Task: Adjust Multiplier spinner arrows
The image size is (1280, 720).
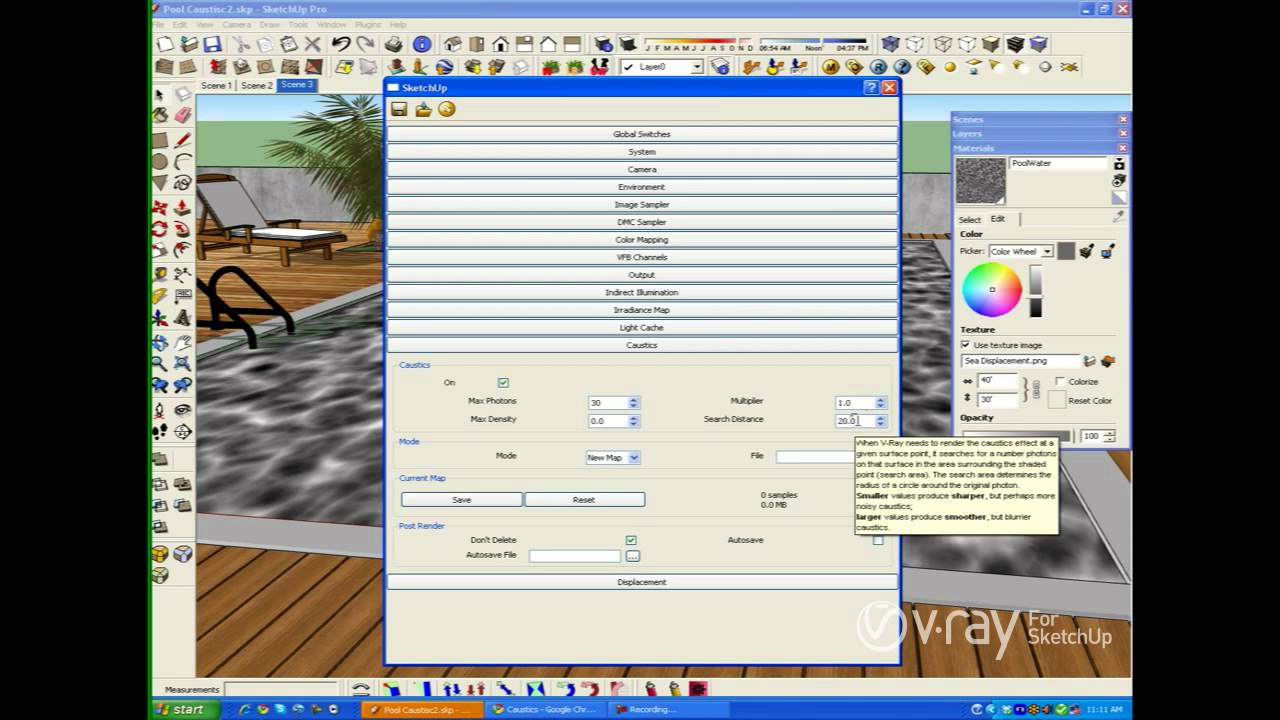Action: 880,402
